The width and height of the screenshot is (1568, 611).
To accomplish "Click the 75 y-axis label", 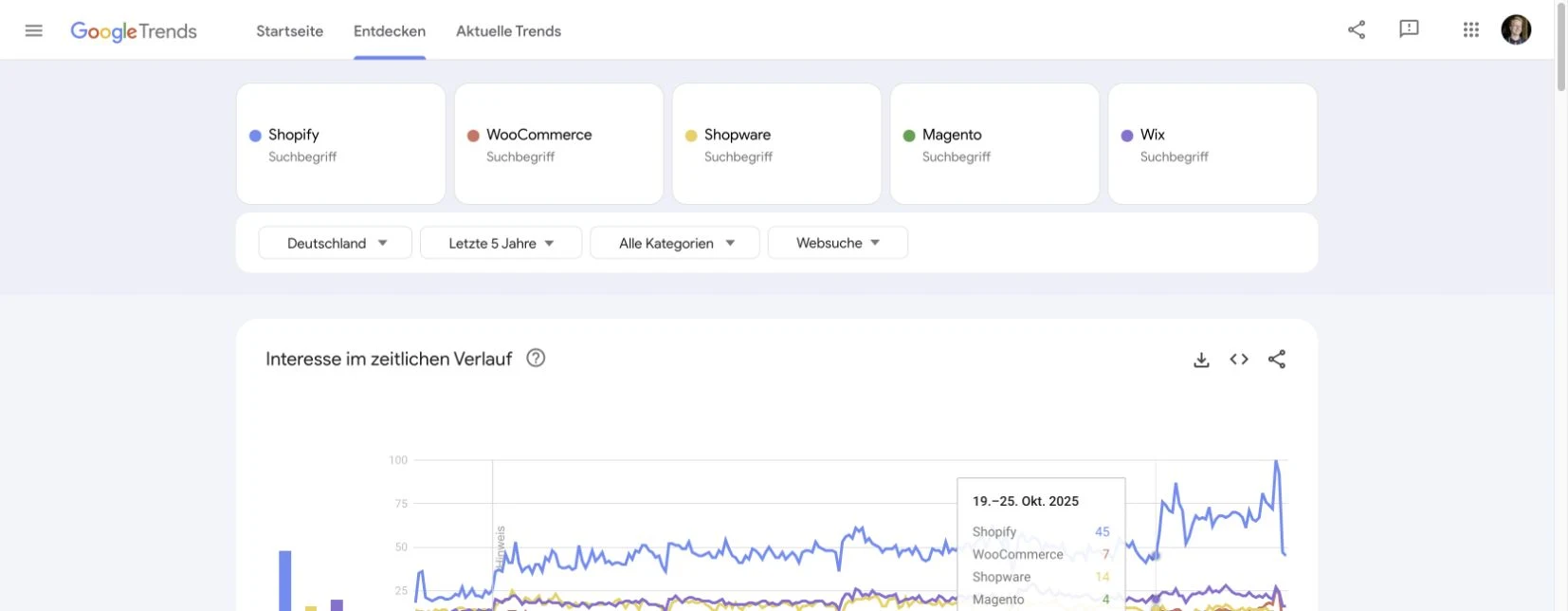I will (x=401, y=504).
